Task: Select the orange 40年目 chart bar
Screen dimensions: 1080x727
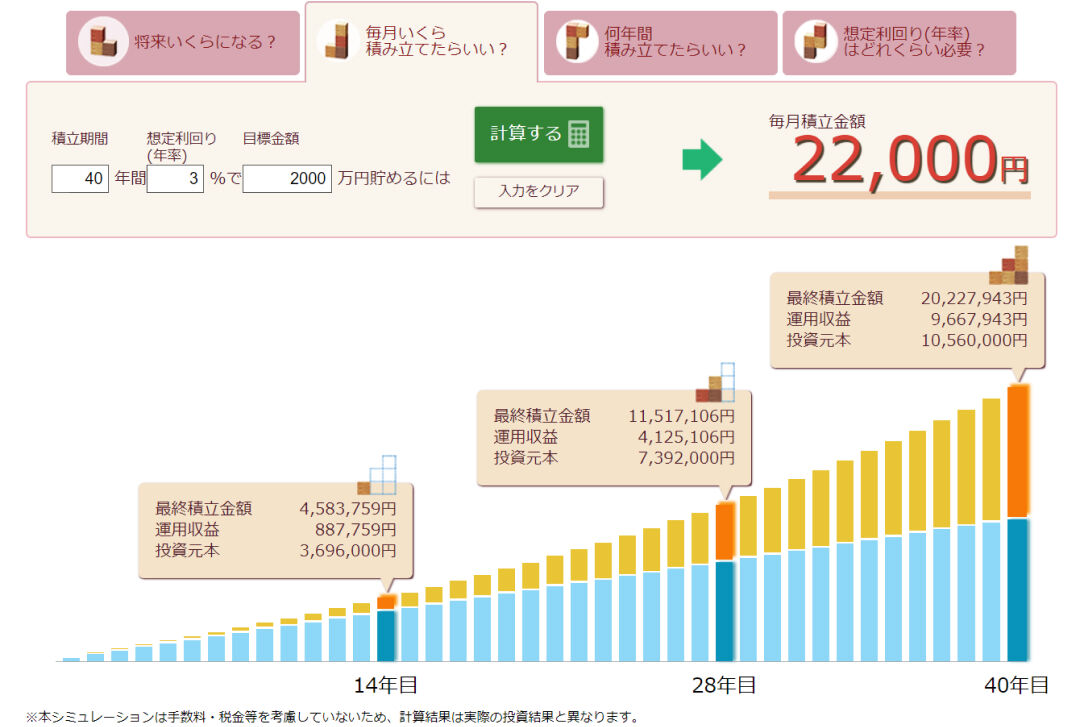Action: tap(1018, 523)
